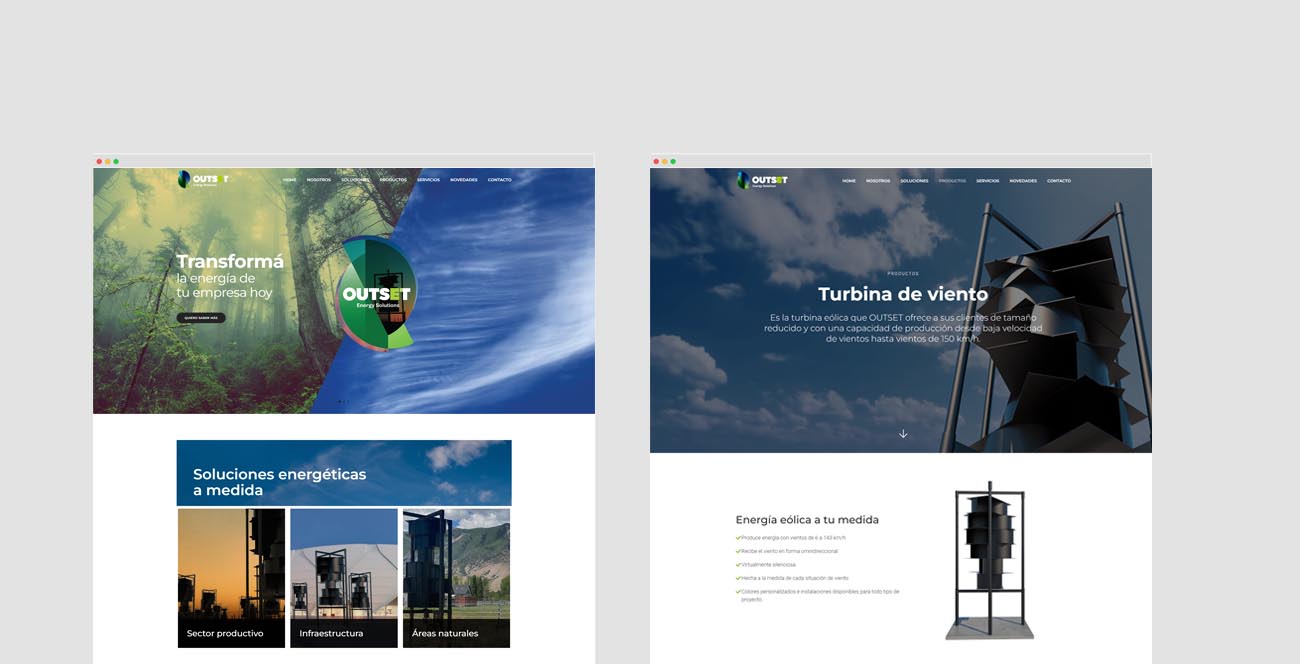Click the OUTSET logo on the Transformá homepage
Screen dimensions: 1300x664
click(x=203, y=180)
